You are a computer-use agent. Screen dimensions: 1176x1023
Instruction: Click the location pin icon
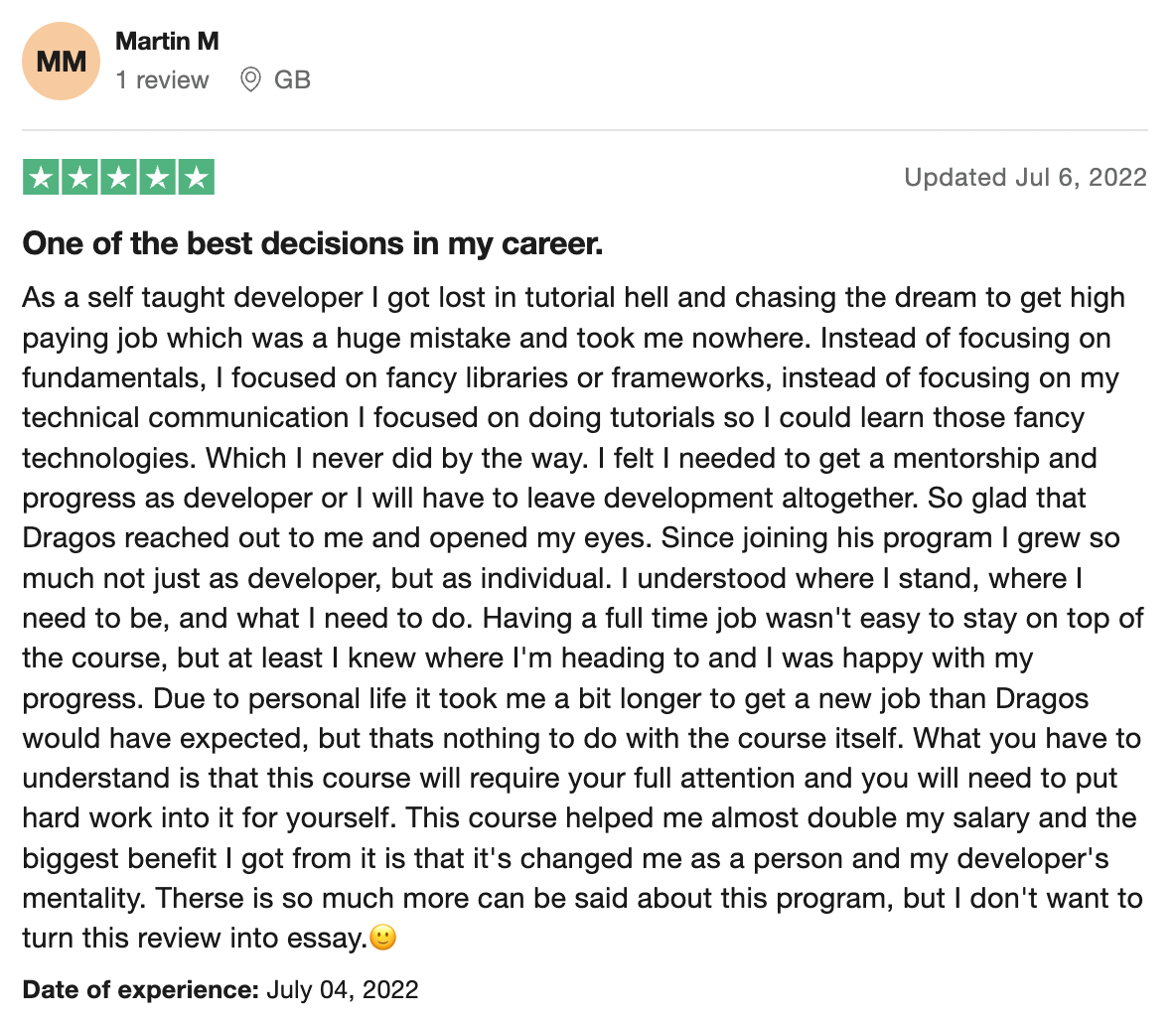(250, 80)
